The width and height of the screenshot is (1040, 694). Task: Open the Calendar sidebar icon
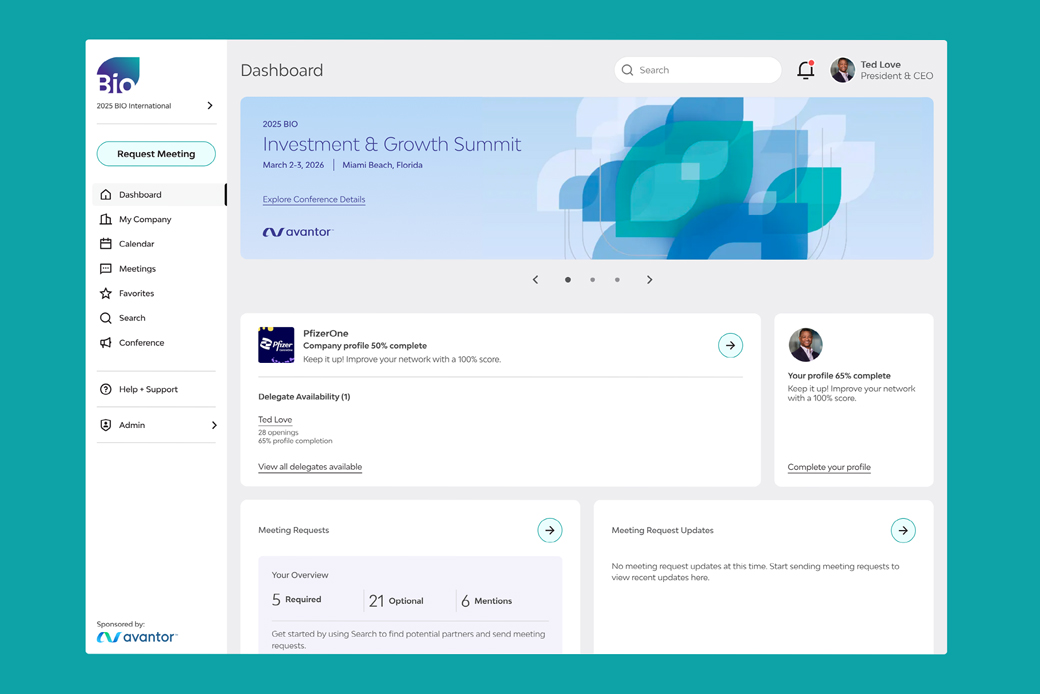pyautogui.click(x=106, y=244)
